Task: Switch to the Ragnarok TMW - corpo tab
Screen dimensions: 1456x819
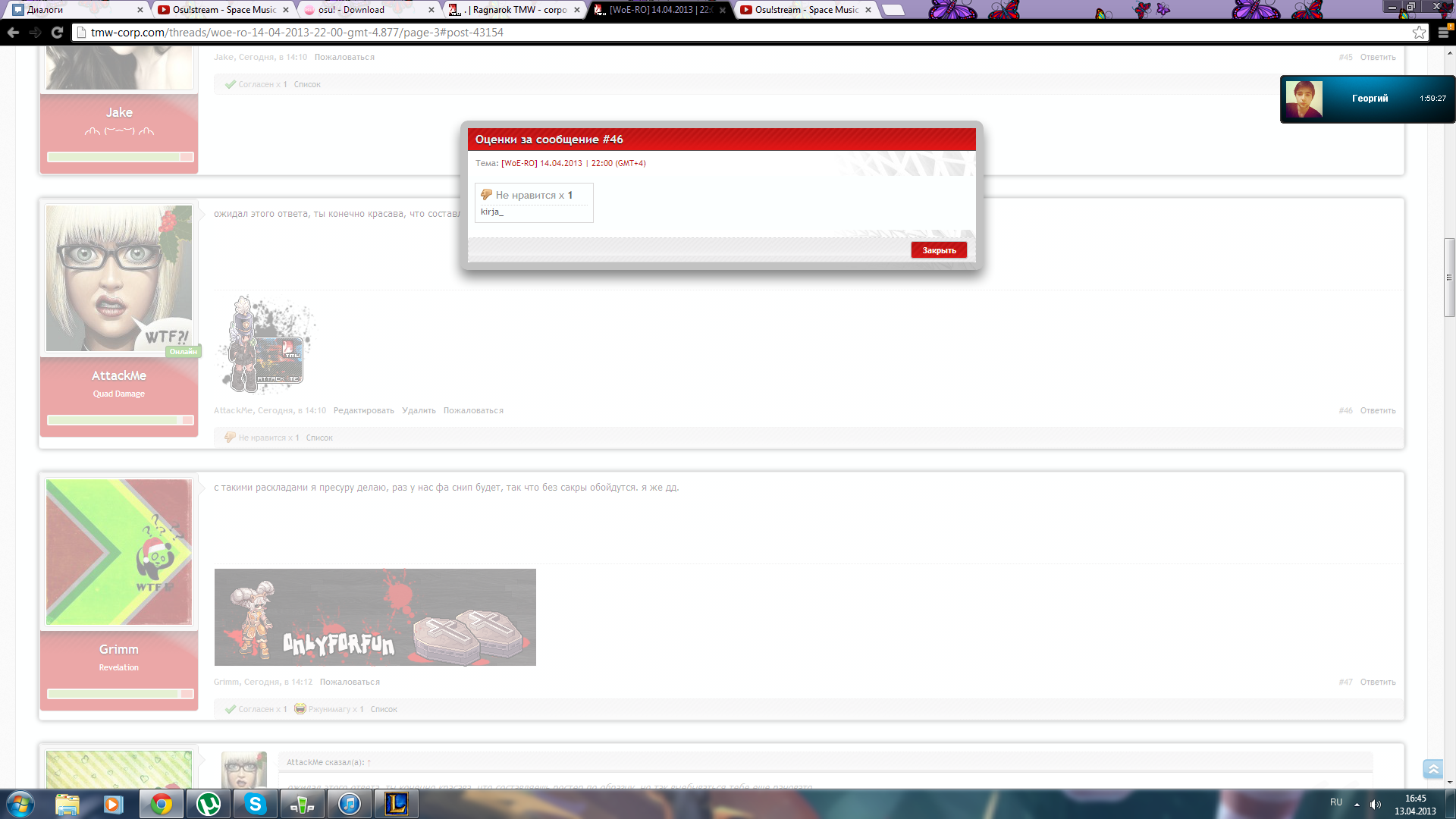Action: pyautogui.click(x=514, y=10)
